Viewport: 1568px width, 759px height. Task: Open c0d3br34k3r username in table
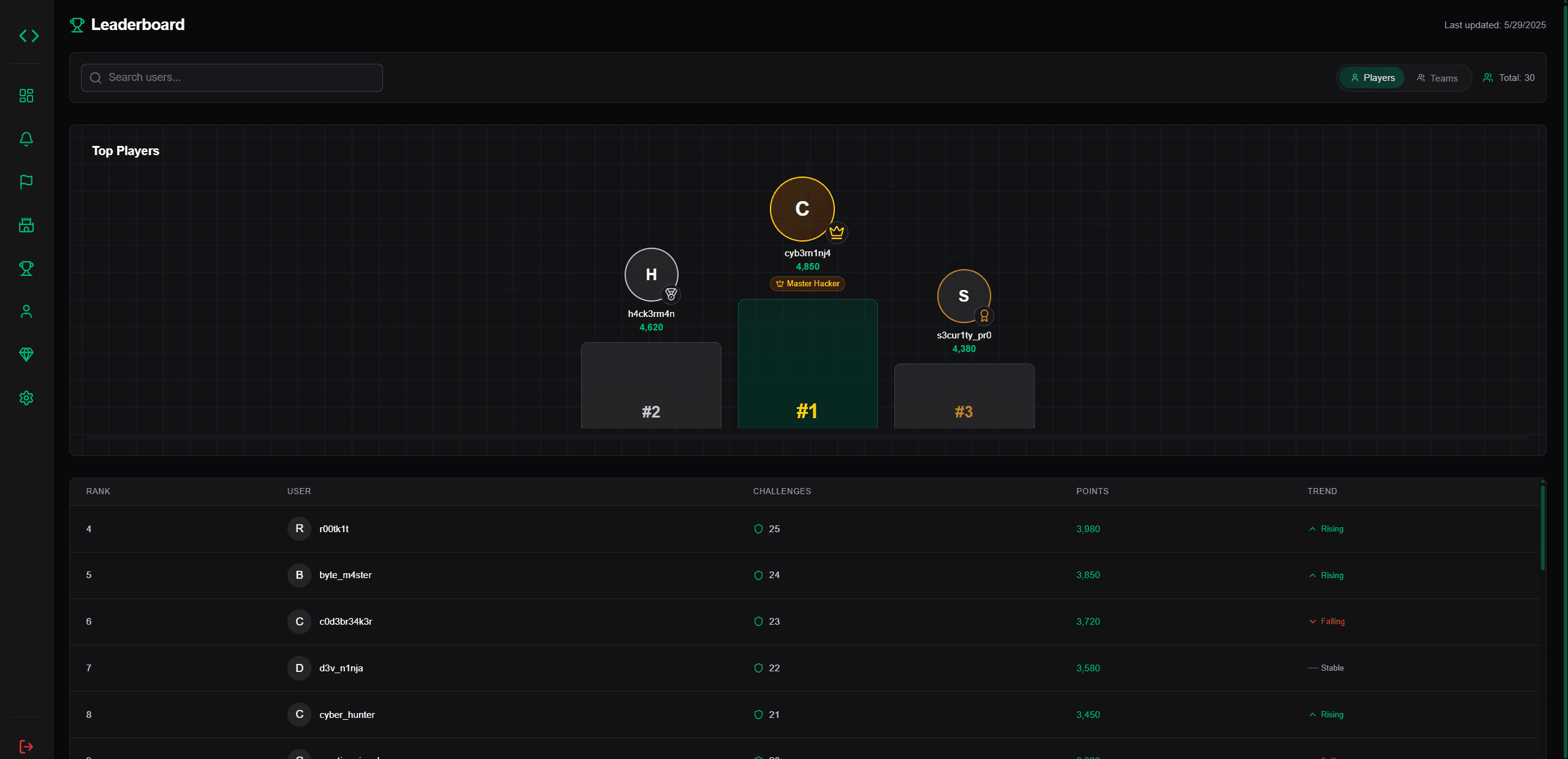[x=346, y=622]
